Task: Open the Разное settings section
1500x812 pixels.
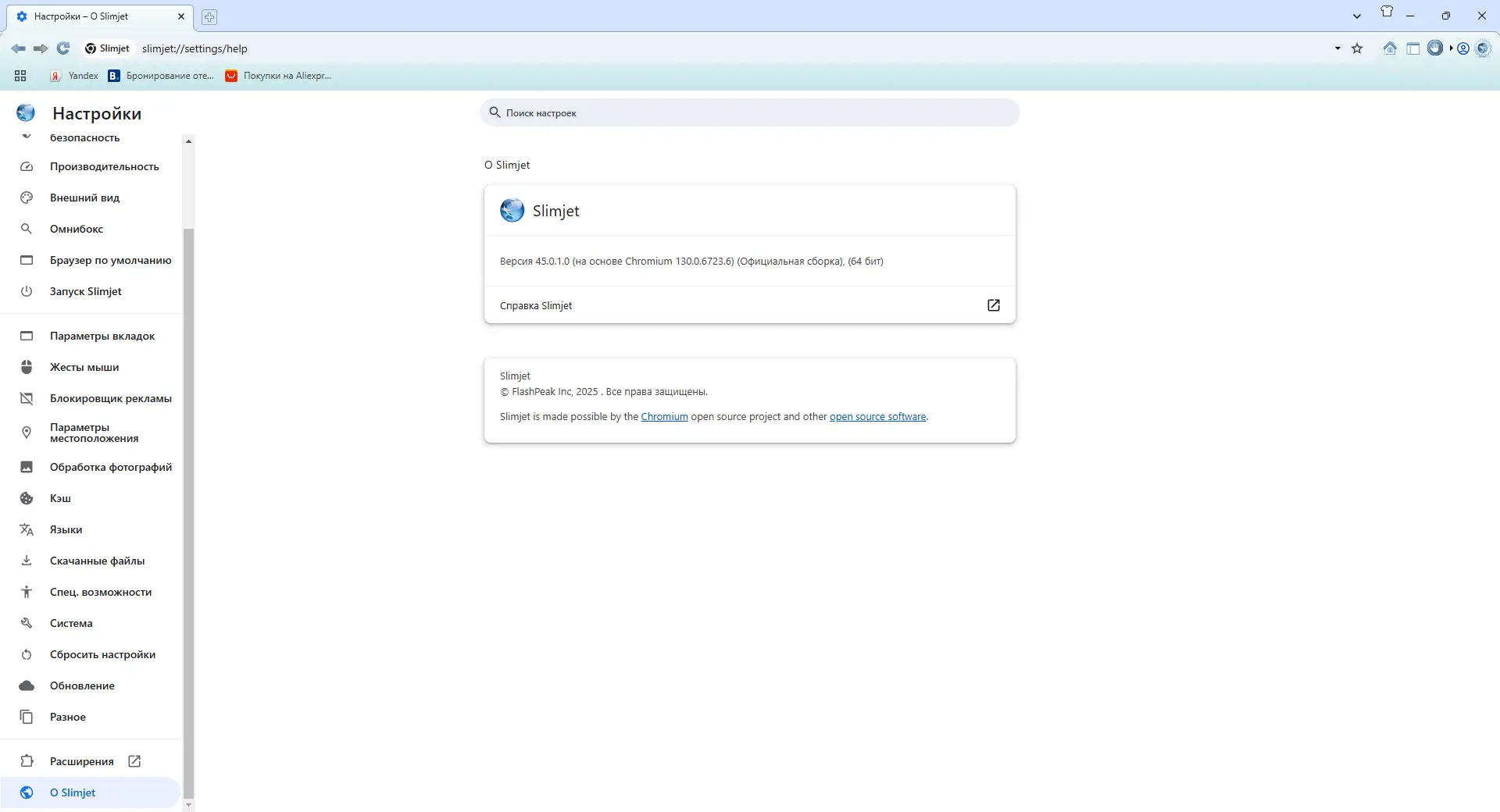Action: (91, 717)
